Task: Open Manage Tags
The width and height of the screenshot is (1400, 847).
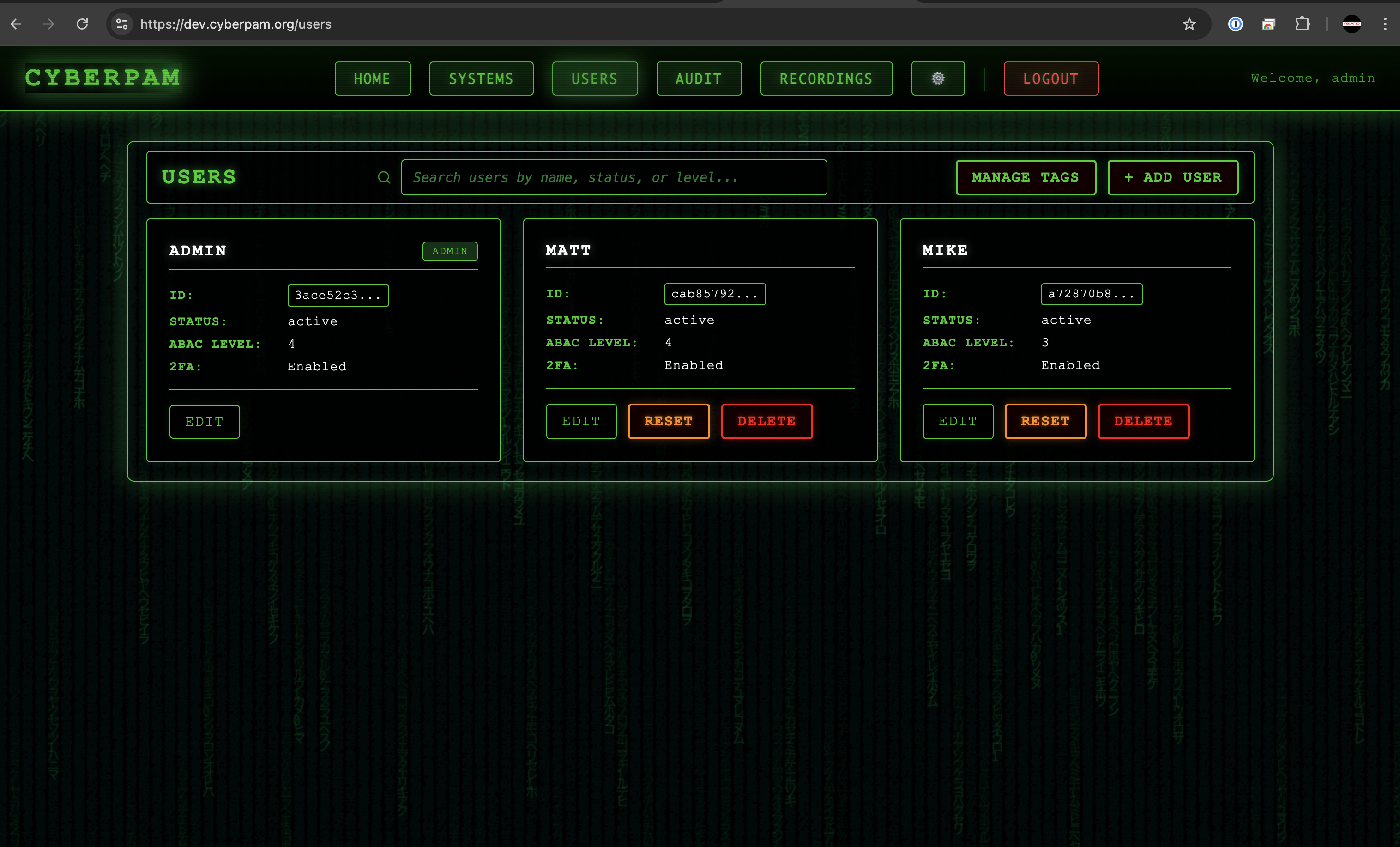Action: click(1025, 177)
